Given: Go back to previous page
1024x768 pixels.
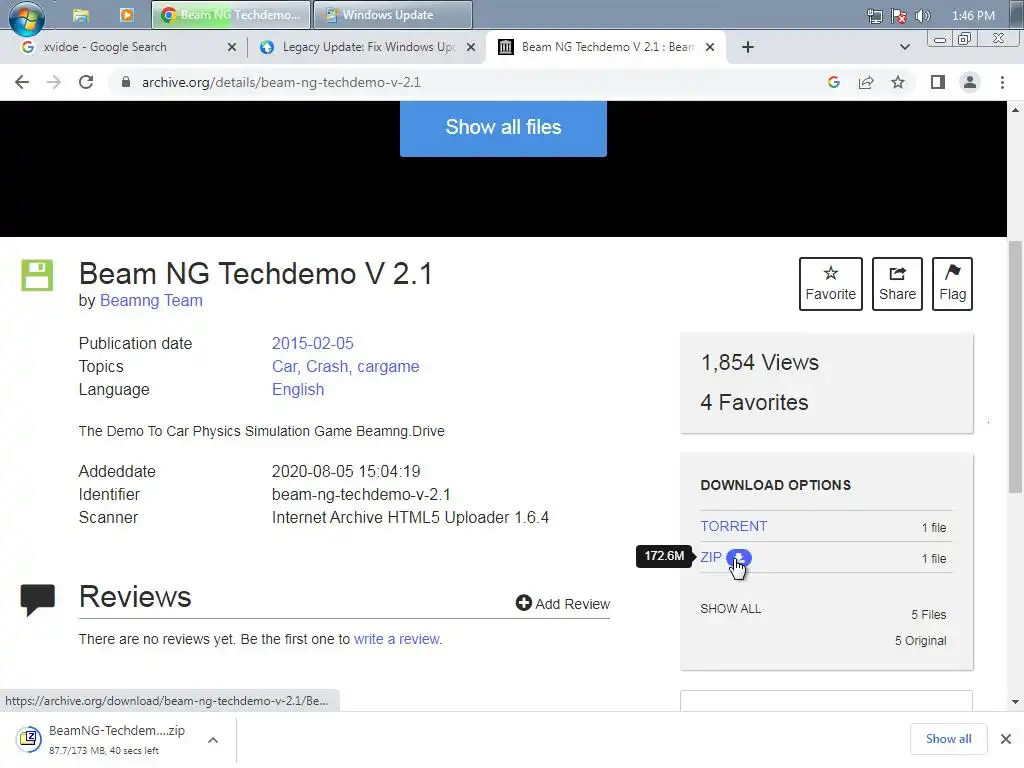Looking at the screenshot, I should (x=22, y=82).
